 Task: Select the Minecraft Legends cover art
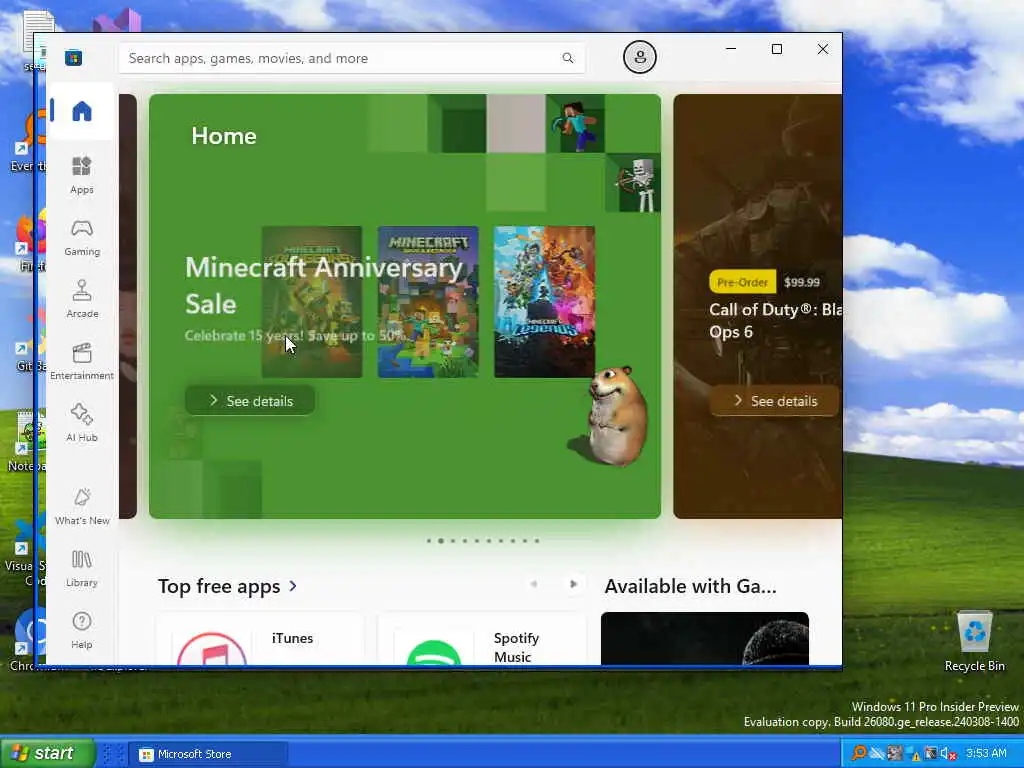click(x=544, y=302)
